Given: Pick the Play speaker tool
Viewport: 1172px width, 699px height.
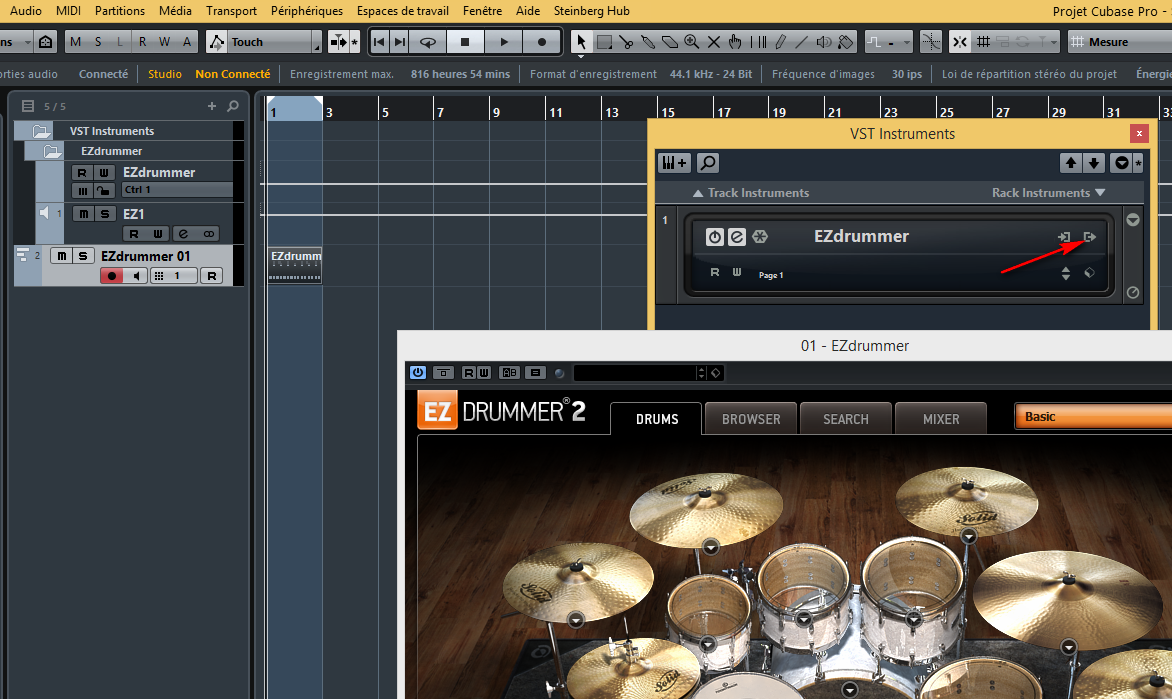Looking at the screenshot, I should 824,42.
